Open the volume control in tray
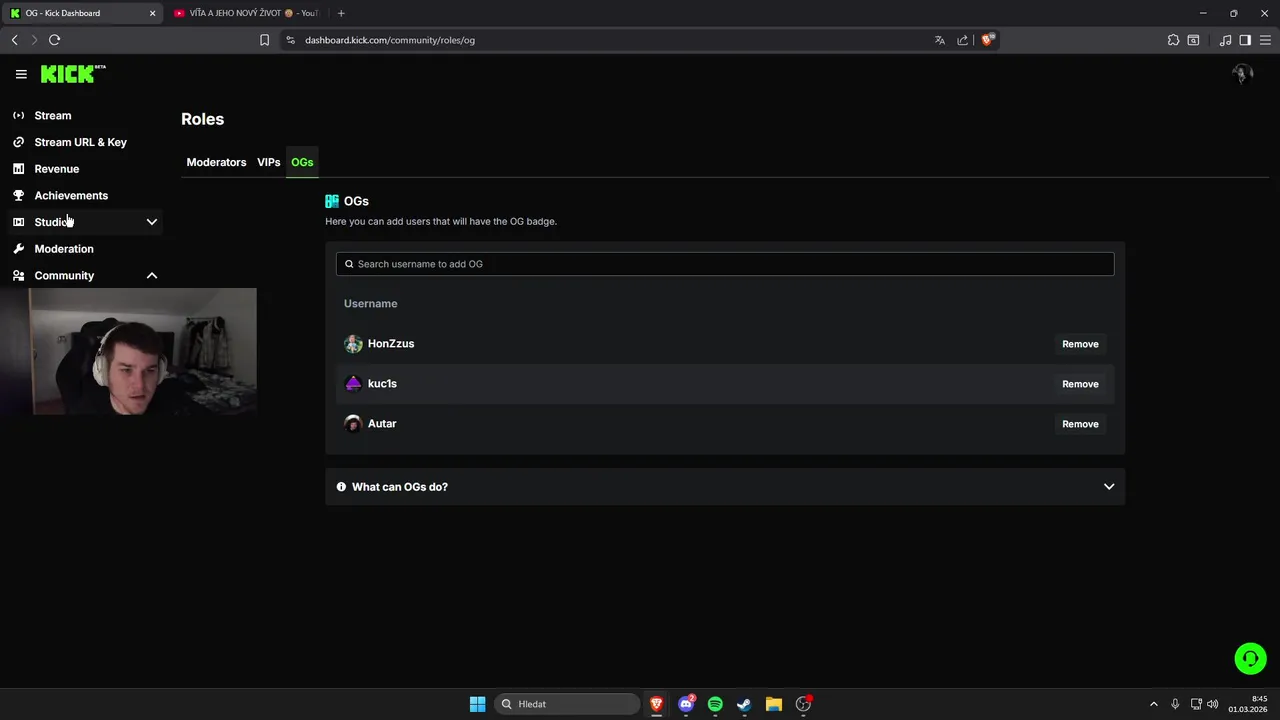Viewport: 1280px width, 720px height. coord(1213,704)
